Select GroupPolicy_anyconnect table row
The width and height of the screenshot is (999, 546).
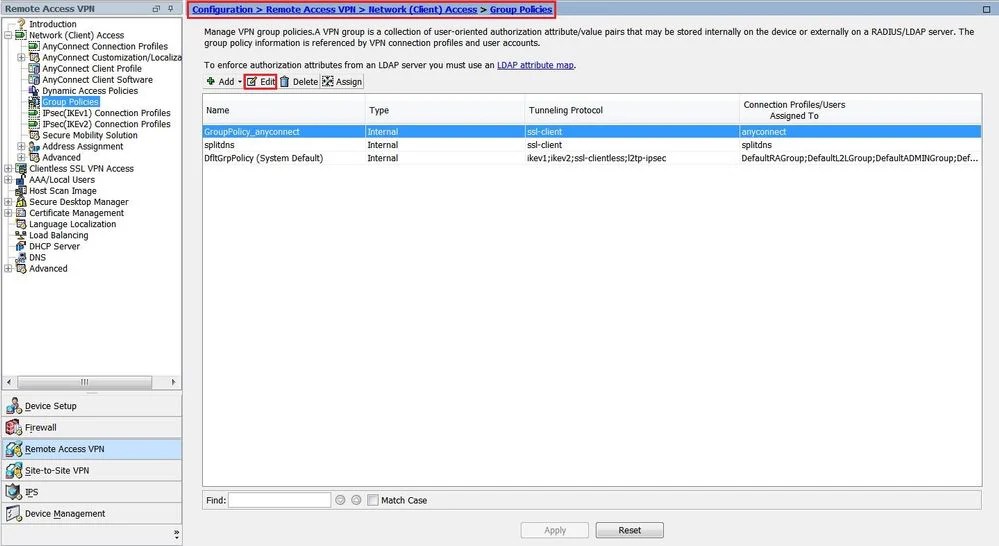592,132
